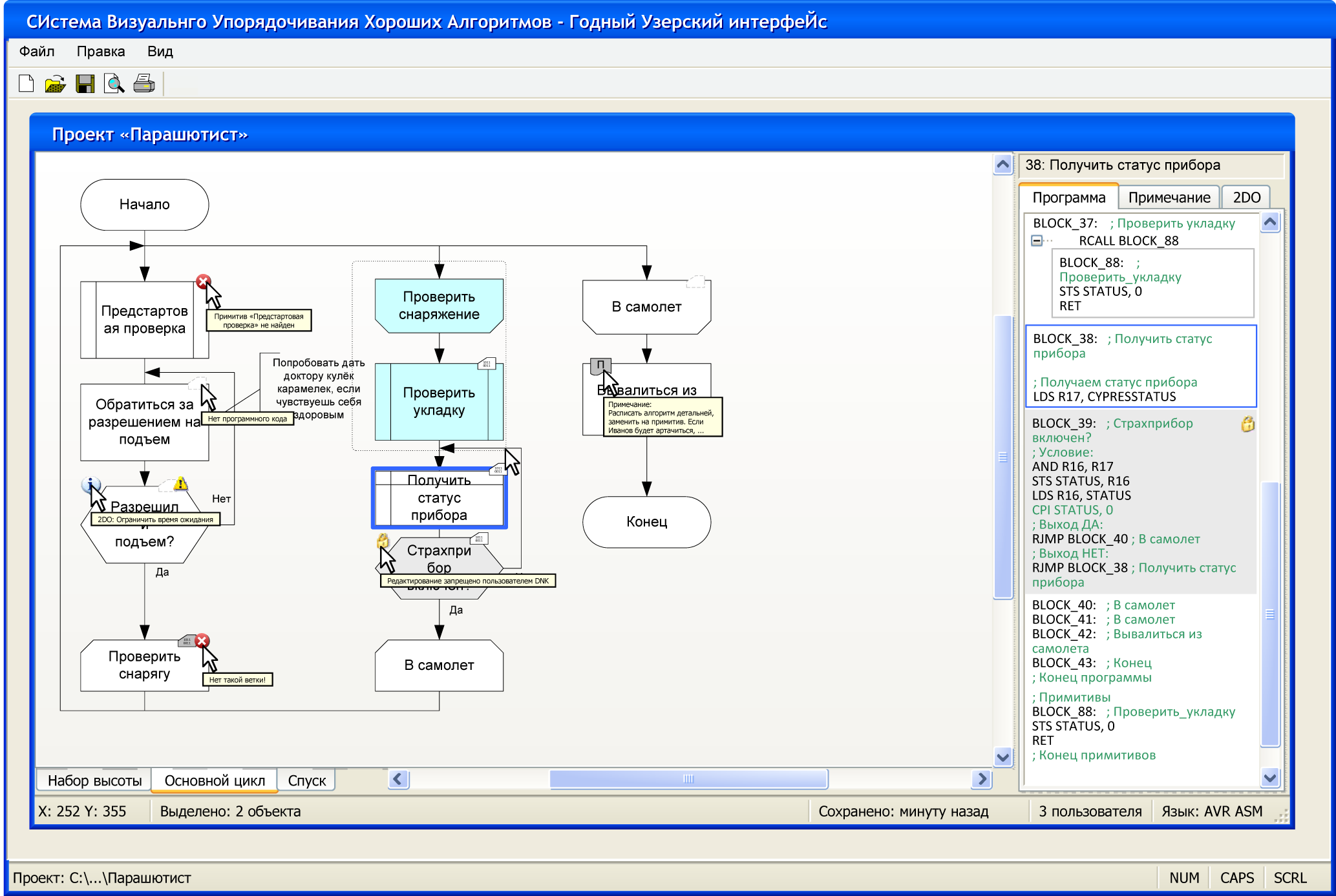This screenshot has height=896, width=1336.
Task: Switch to the Примечание tab
Action: pyautogui.click(x=1169, y=198)
